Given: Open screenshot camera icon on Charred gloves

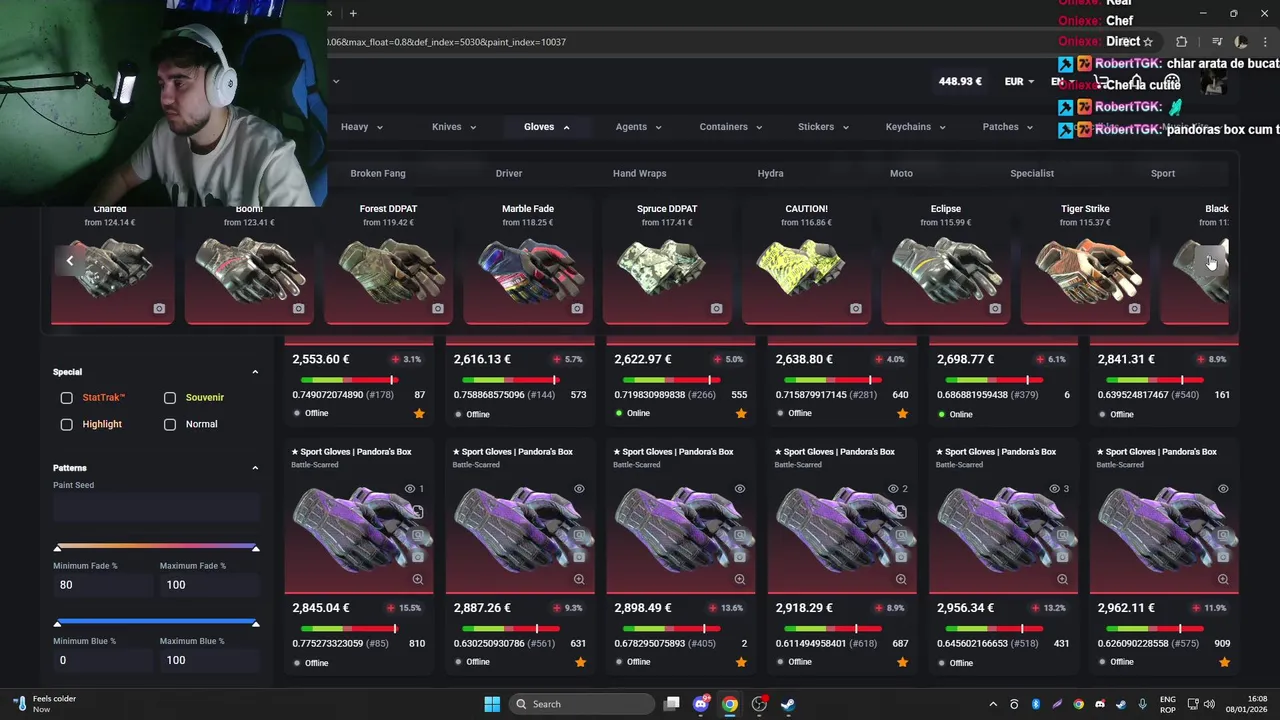Looking at the screenshot, I should [159, 309].
